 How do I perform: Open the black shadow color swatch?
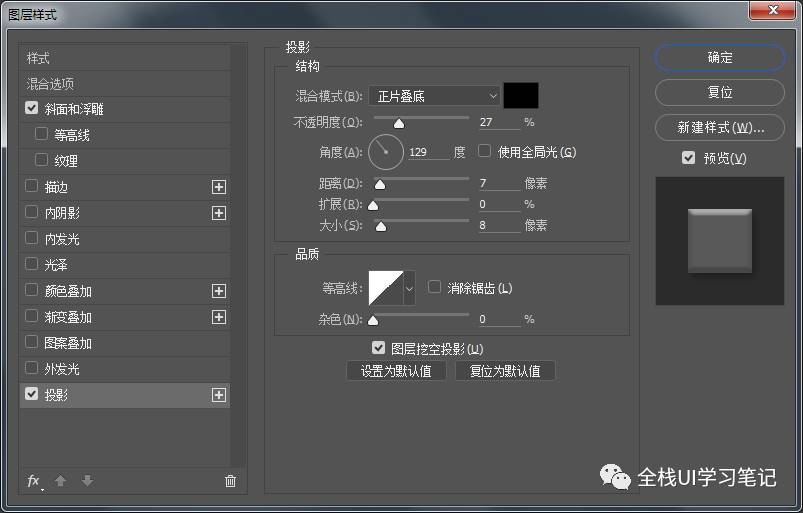(521, 96)
